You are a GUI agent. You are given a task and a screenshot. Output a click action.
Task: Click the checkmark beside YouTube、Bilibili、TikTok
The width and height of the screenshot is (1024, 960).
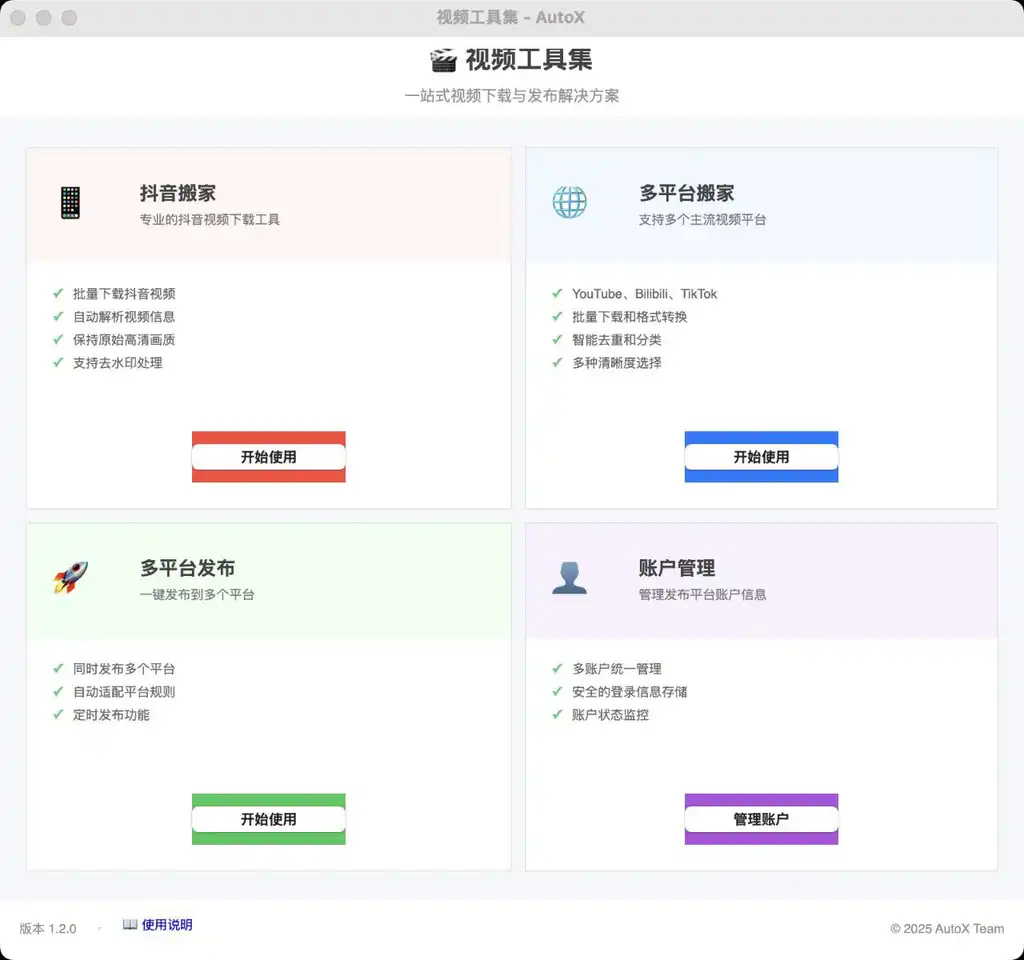pos(557,293)
